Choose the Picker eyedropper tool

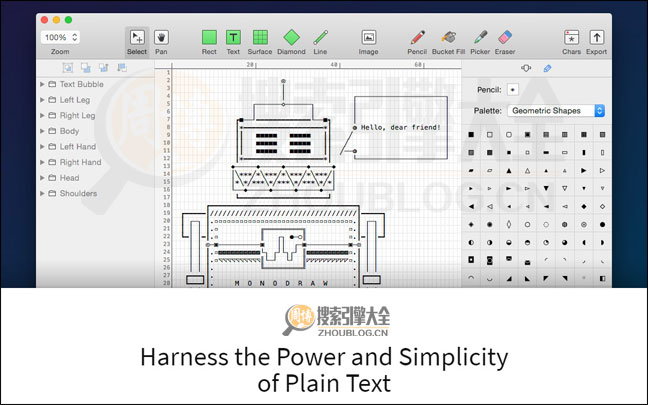pos(480,42)
